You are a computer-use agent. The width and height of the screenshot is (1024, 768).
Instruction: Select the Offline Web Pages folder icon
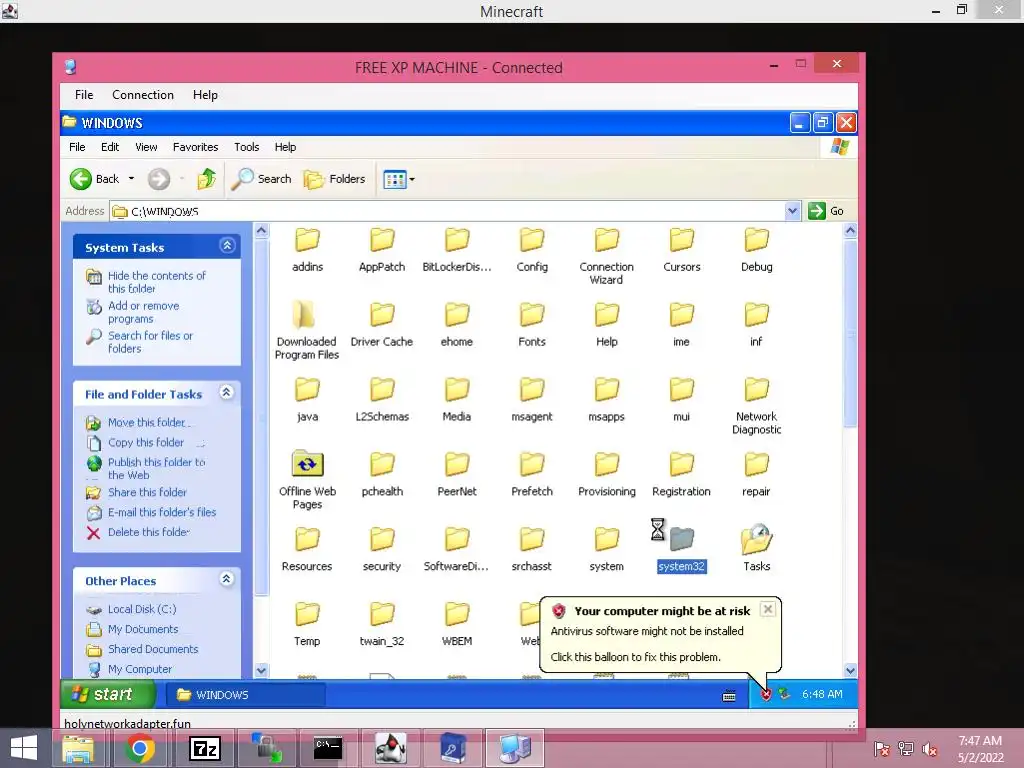[x=307, y=464]
